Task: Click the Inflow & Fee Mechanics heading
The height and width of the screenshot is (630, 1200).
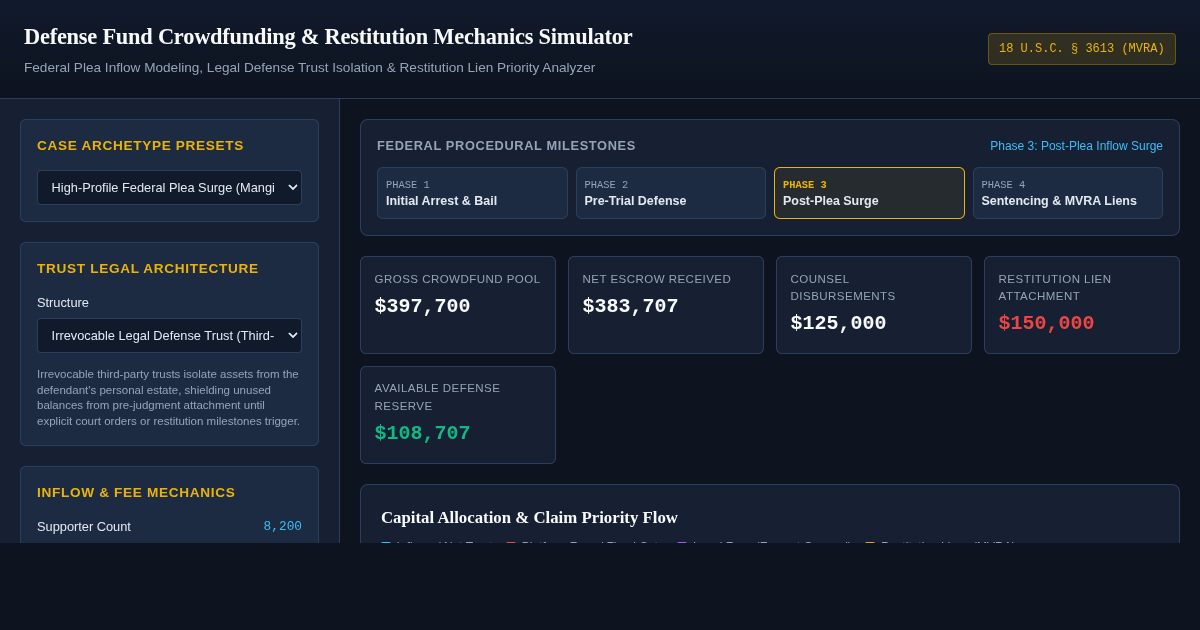Action: coord(136,492)
